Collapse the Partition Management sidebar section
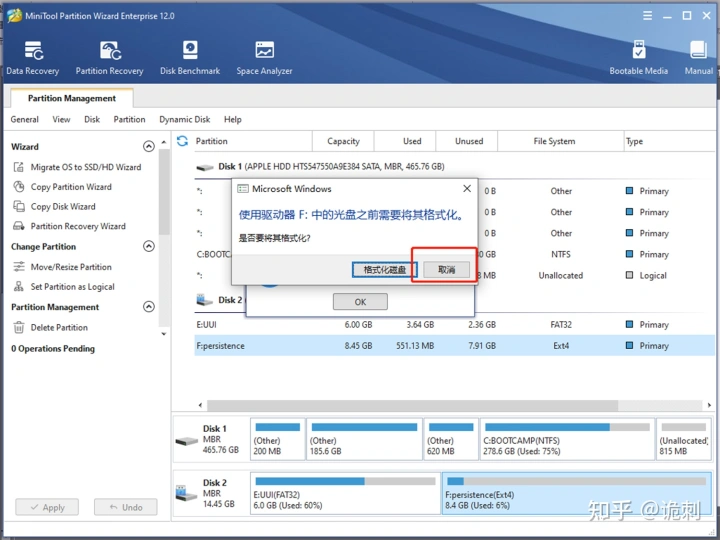 149,307
